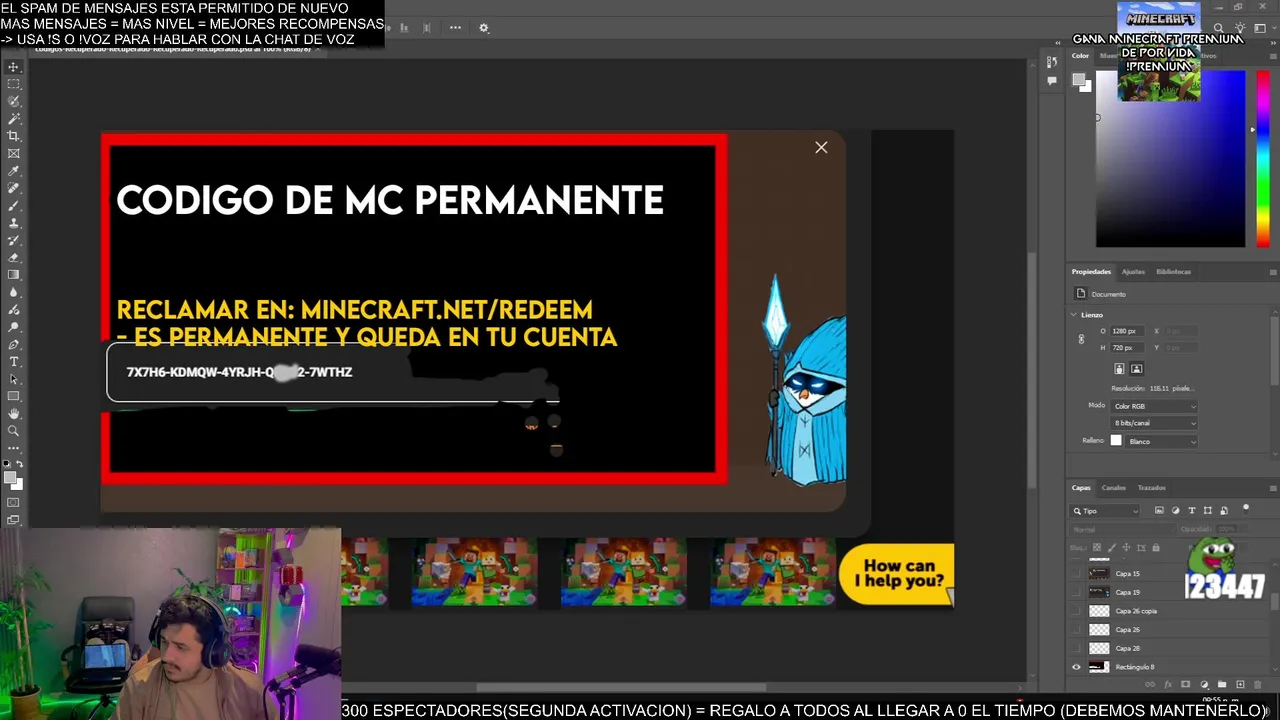Open the options bar settings gear
Viewport: 1280px width, 720px height.
(x=483, y=28)
